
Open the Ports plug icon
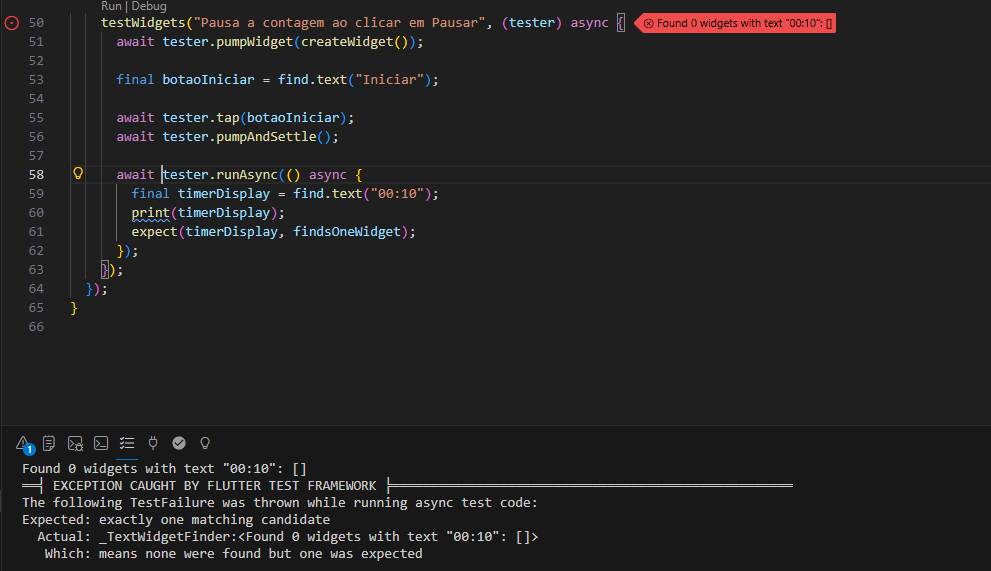pos(153,443)
